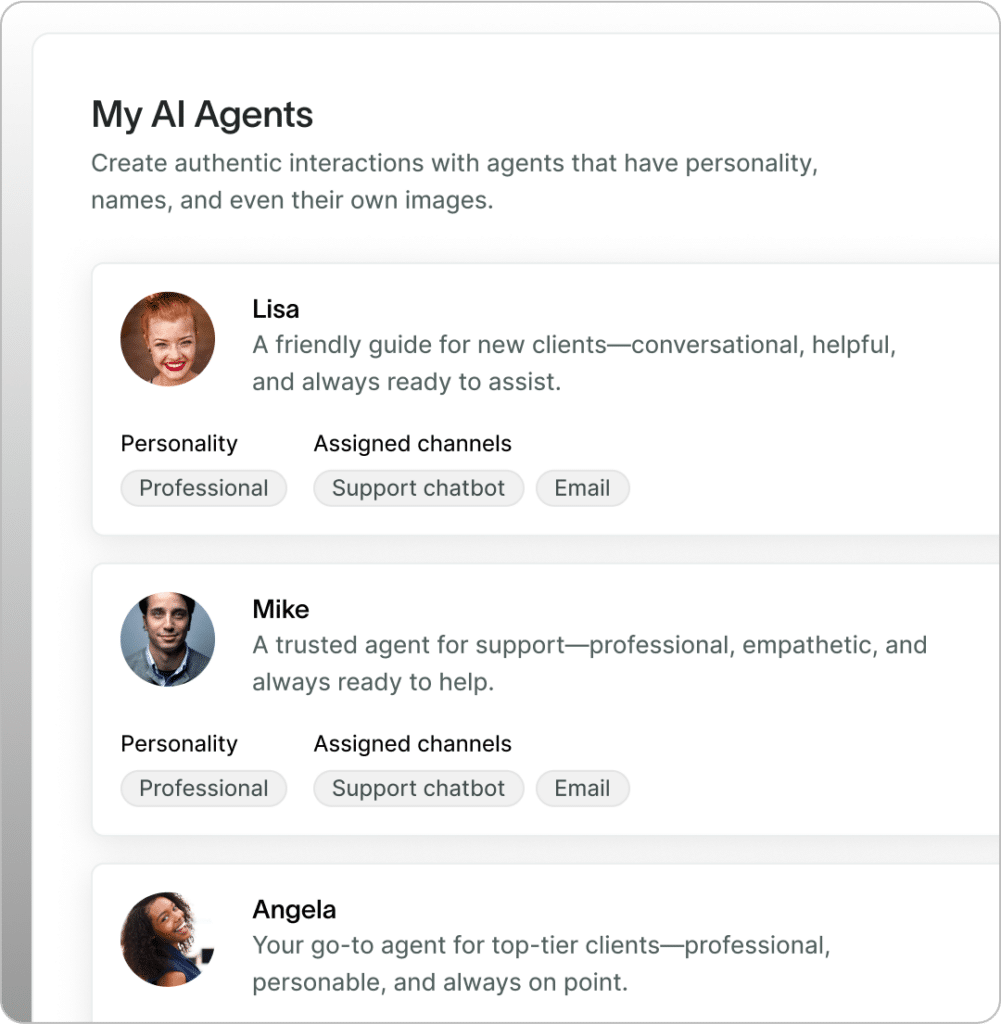Image resolution: width=1001 pixels, height=1024 pixels.
Task: Click Mike's avatar photo
Action: [168, 639]
